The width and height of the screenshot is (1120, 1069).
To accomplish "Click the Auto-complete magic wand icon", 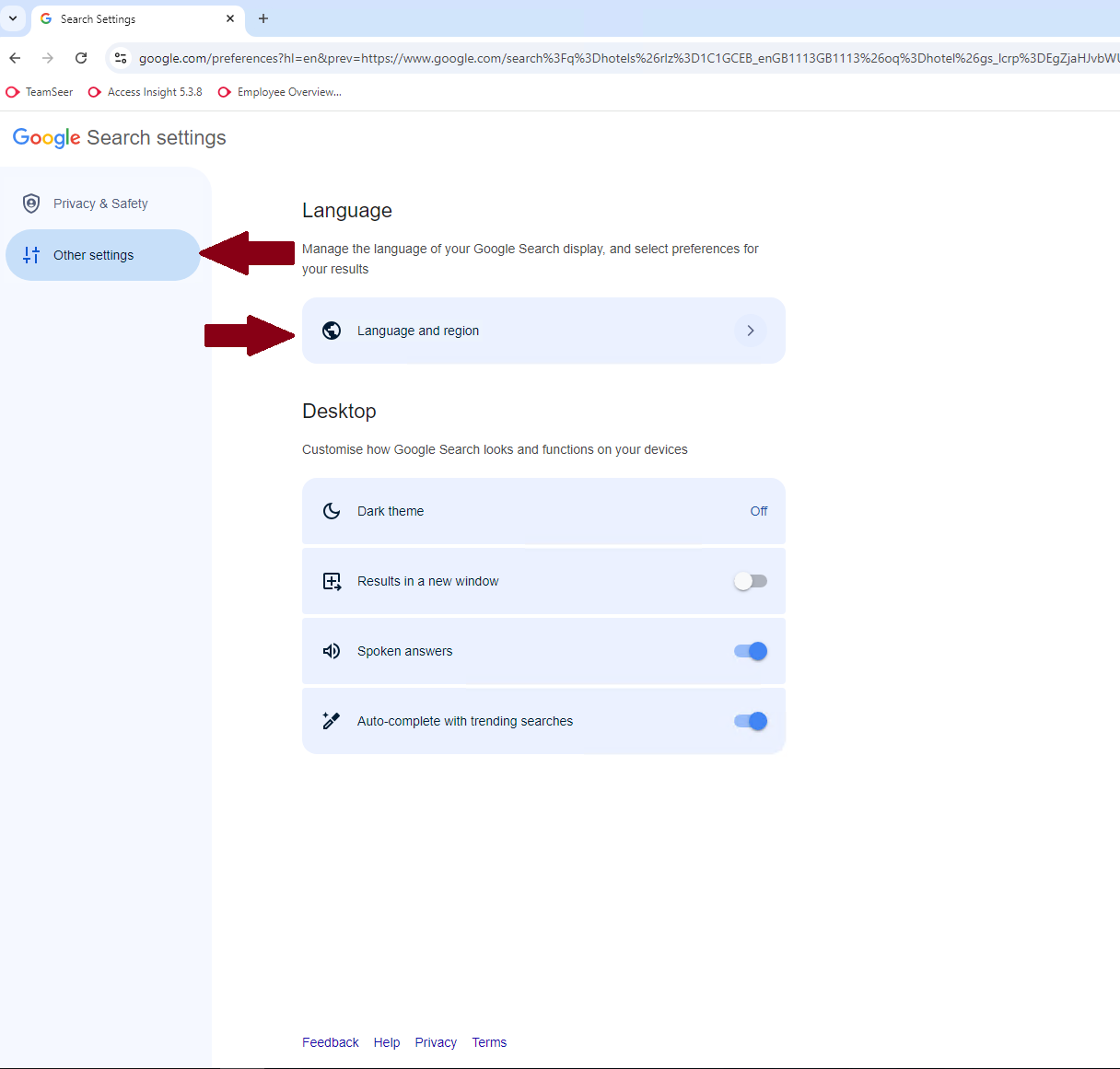I will pyautogui.click(x=332, y=721).
